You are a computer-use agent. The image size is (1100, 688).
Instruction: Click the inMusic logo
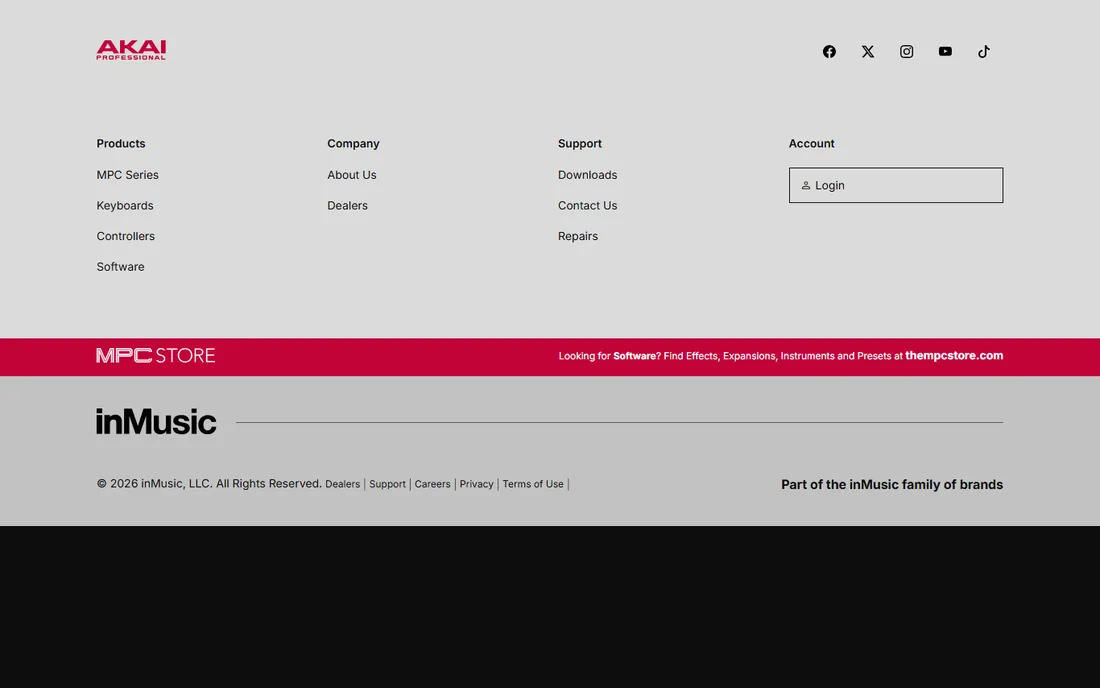click(156, 421)
